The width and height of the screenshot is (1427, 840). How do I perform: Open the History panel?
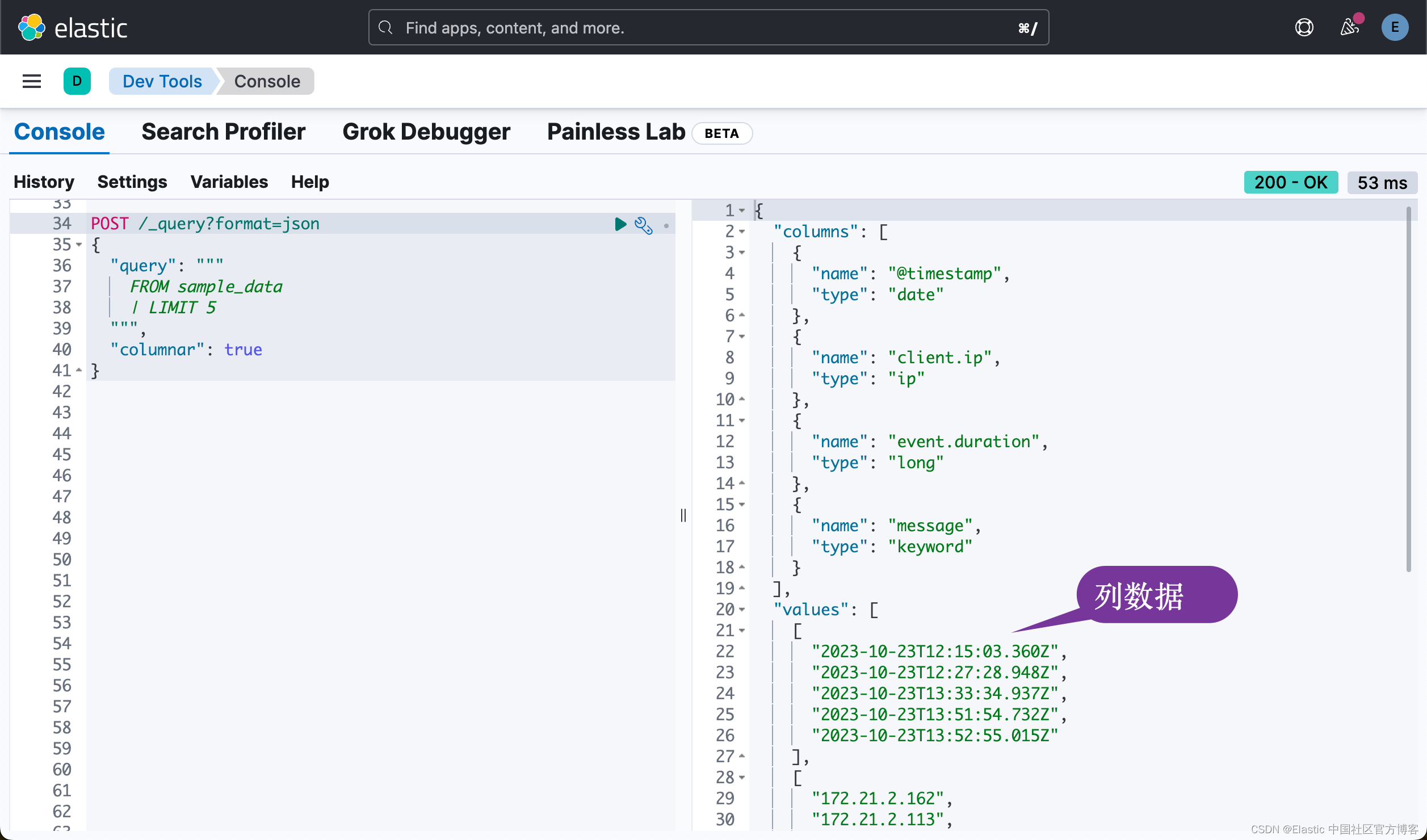44,182
